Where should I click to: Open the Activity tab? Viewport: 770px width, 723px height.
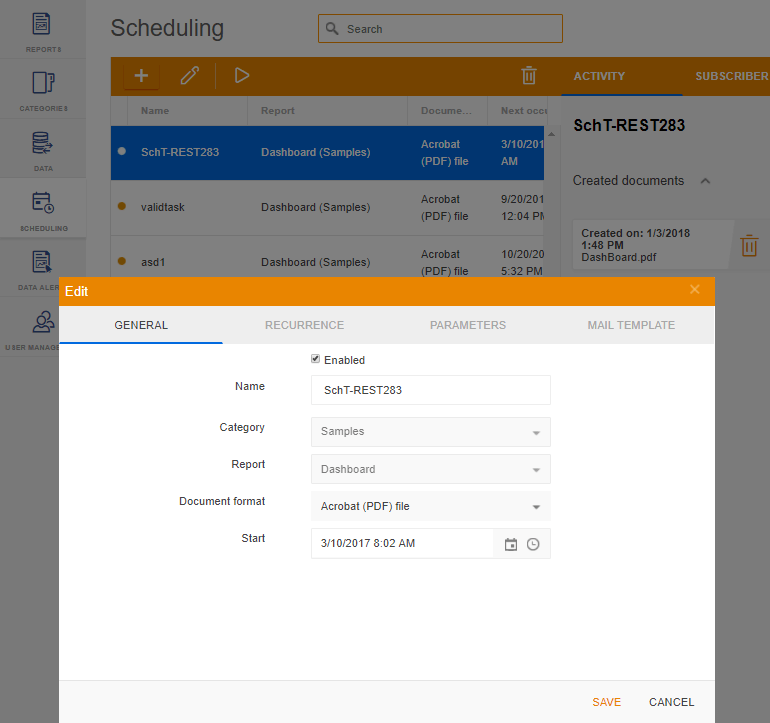click(x=599, y=76)
